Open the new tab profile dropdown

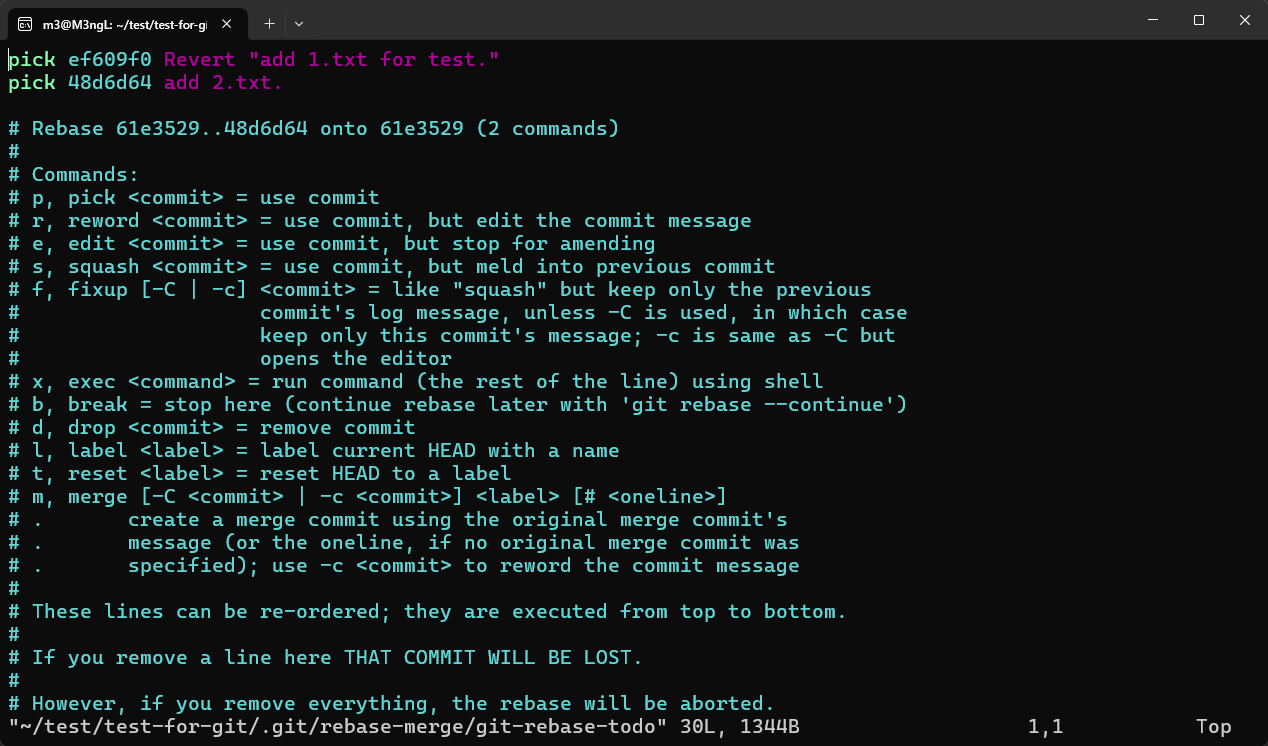[x=299, y=22]
